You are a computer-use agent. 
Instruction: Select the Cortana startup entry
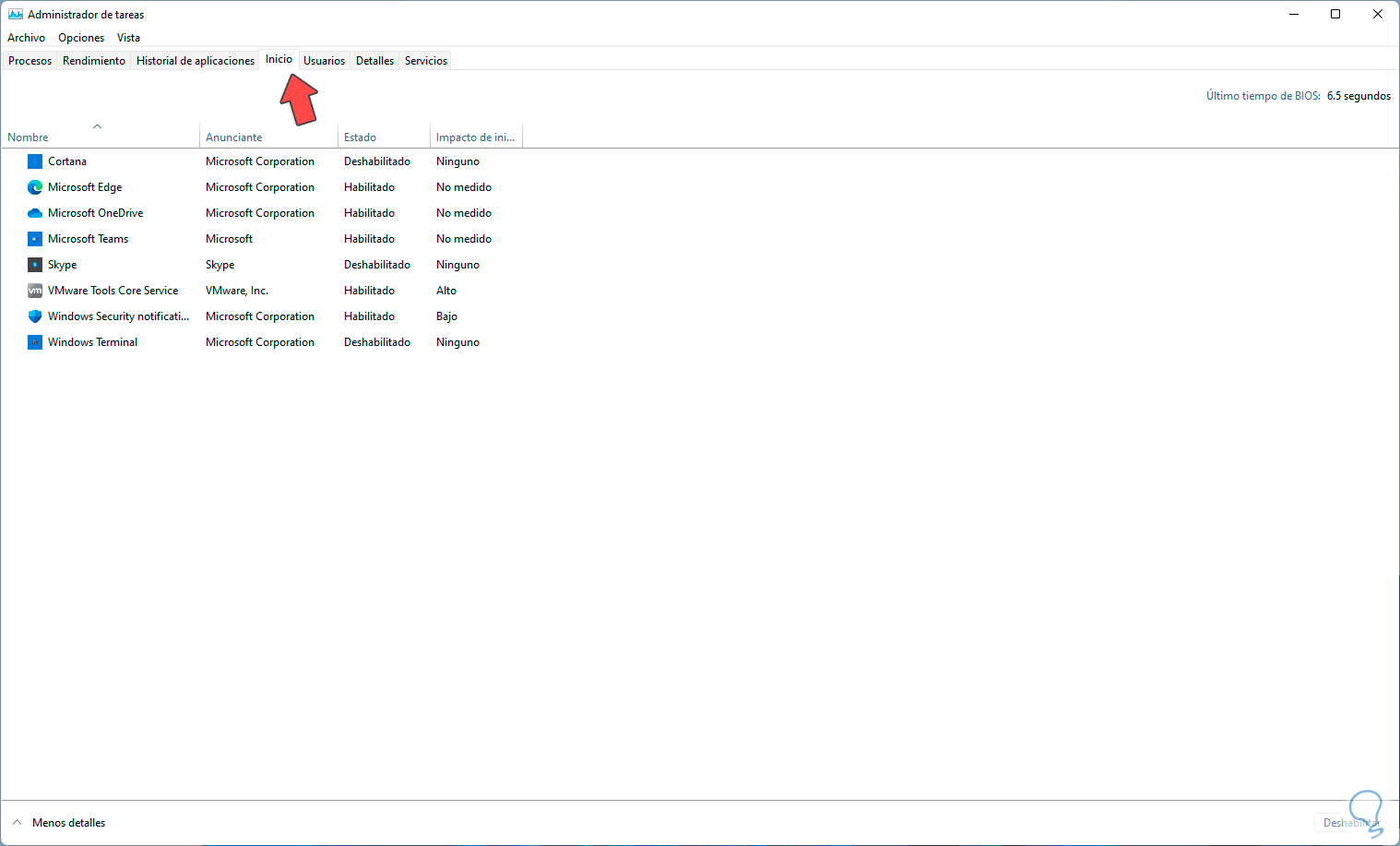67,161
